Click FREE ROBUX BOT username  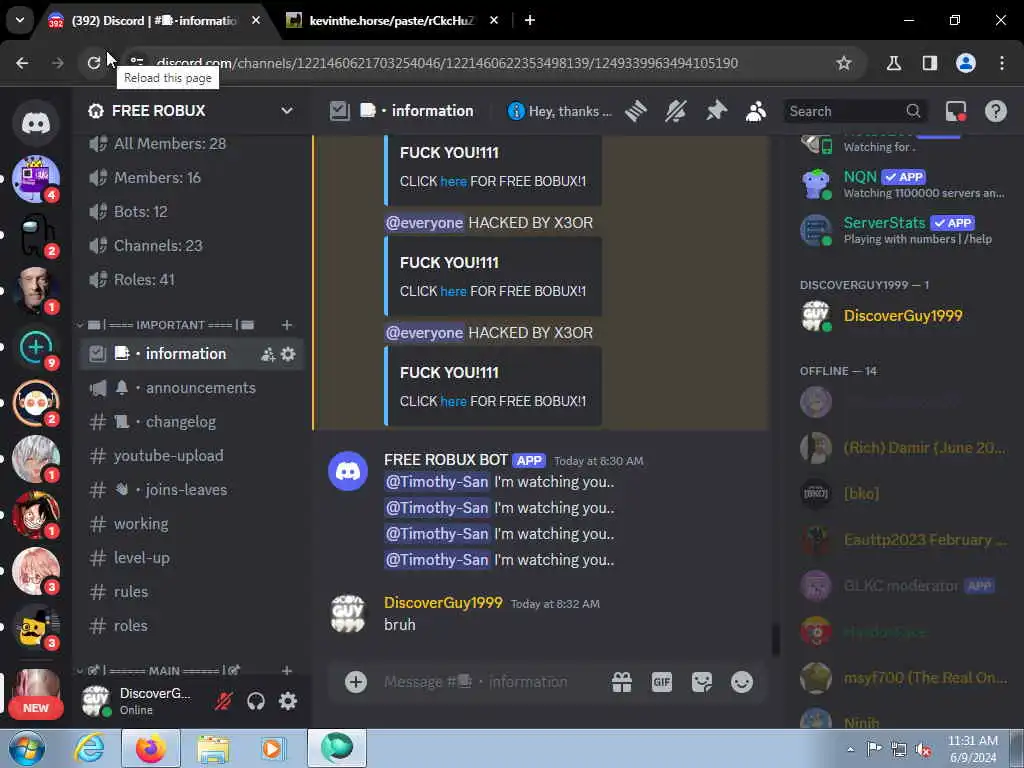tap(446, 460)
